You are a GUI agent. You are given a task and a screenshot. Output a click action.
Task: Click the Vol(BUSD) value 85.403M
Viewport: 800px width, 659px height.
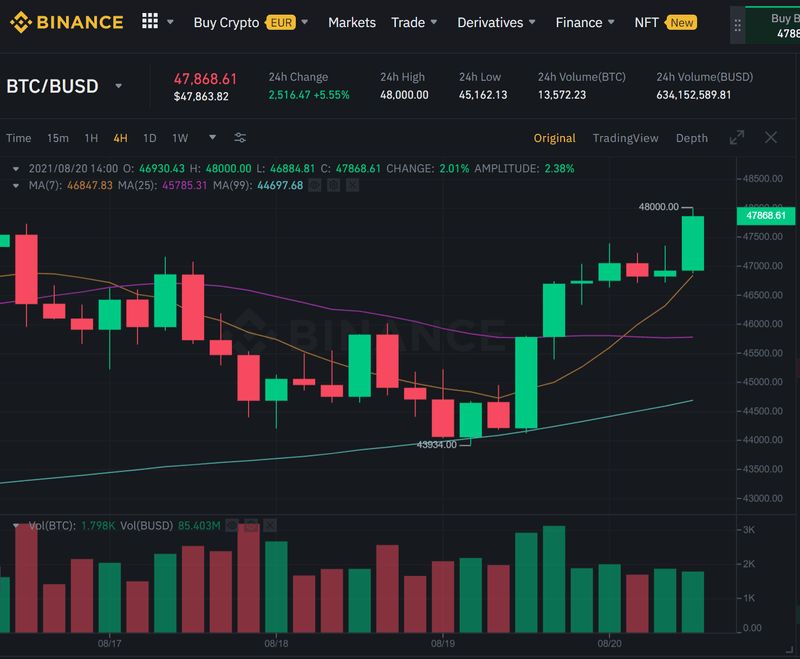[199, 525]
